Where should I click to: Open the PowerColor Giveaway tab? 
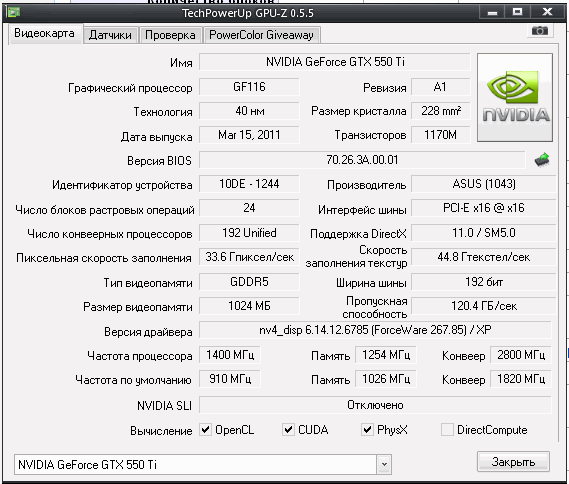261,35
